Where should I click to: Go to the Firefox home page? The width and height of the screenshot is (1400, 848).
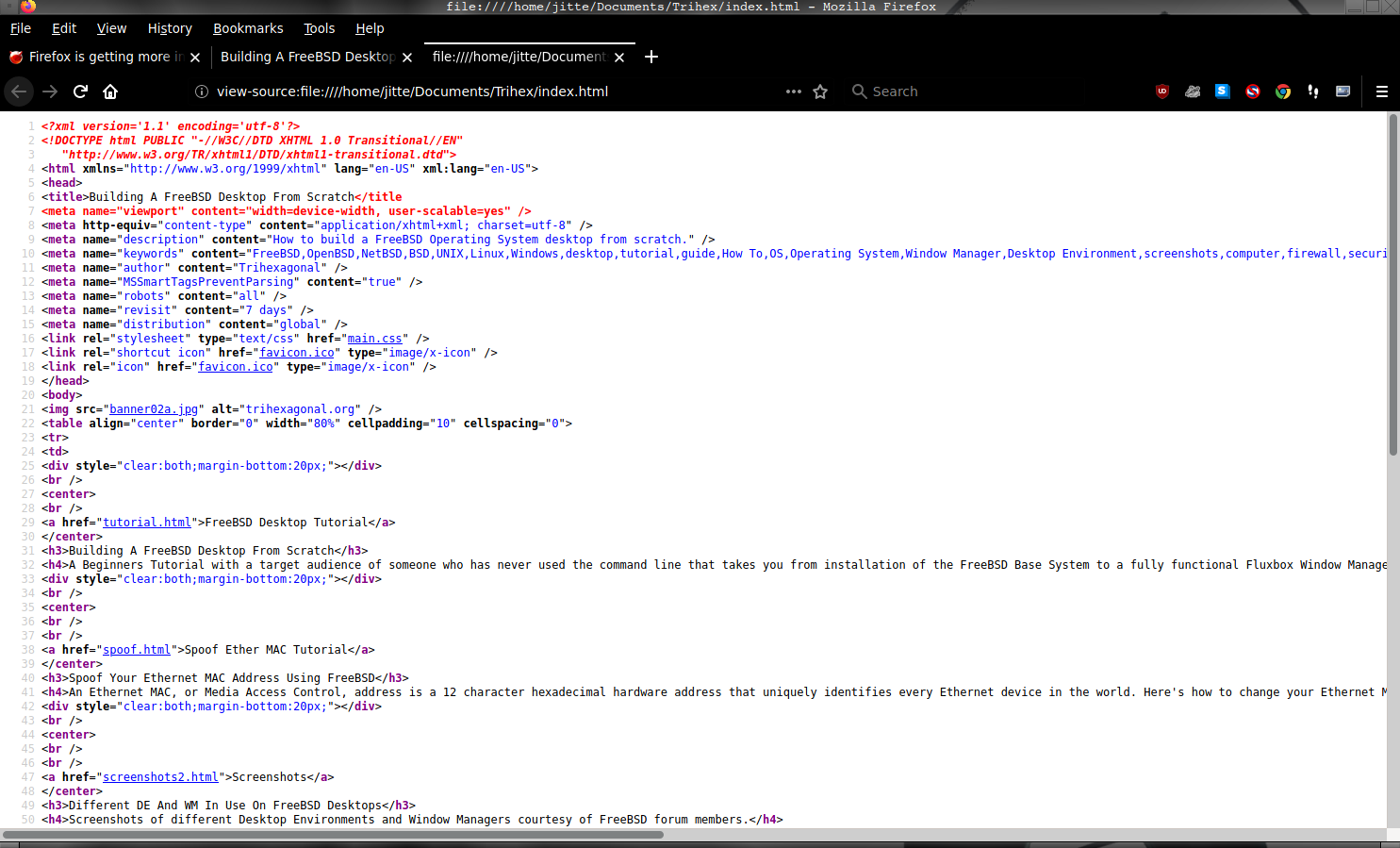point(110,91)
